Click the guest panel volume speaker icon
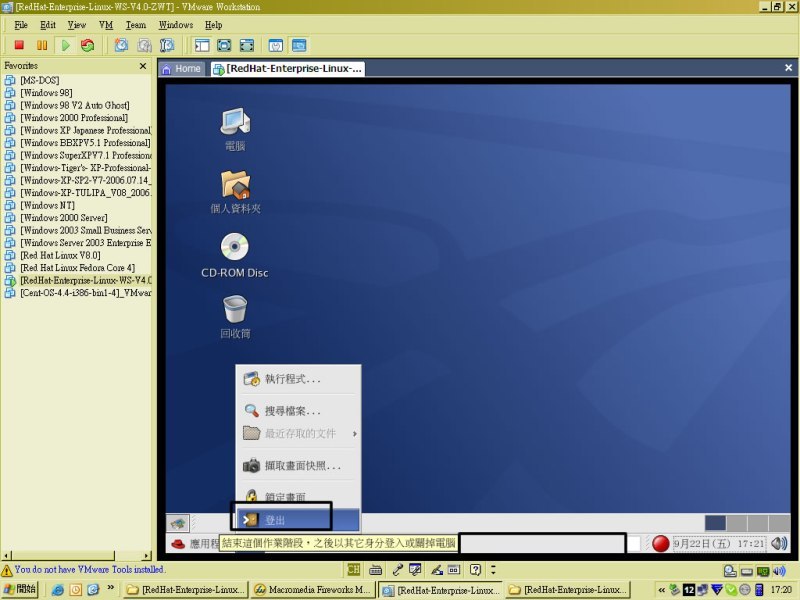Screen dimensions: 800x600 [x=779, y=543]
